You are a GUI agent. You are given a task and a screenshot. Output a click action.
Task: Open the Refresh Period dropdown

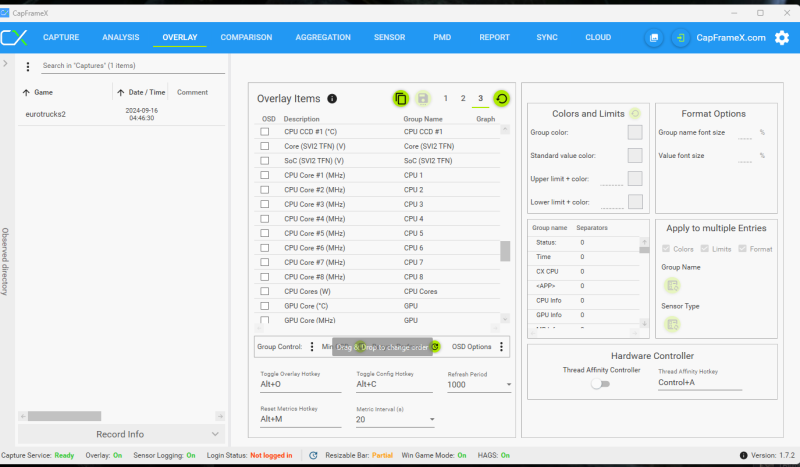[509, 384]
